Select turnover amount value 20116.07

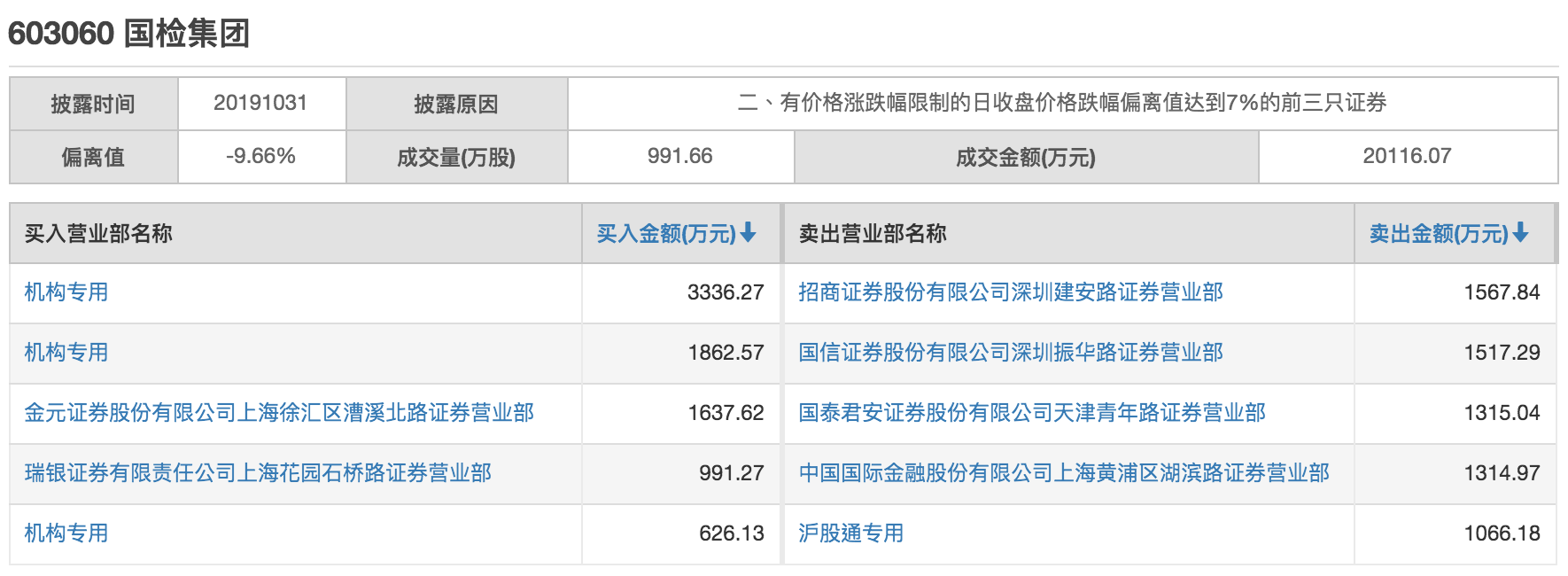(x=1407, y=156)
